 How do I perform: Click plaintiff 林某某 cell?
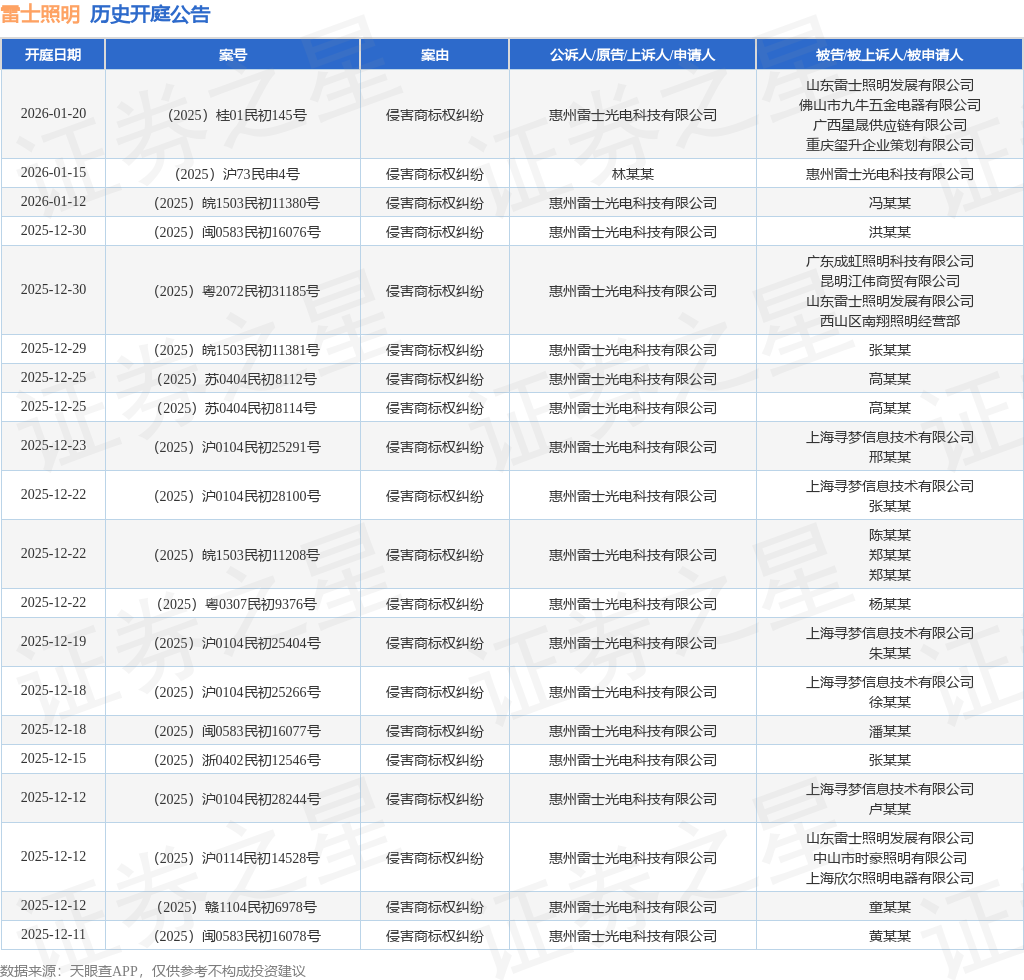click(632, 174)
